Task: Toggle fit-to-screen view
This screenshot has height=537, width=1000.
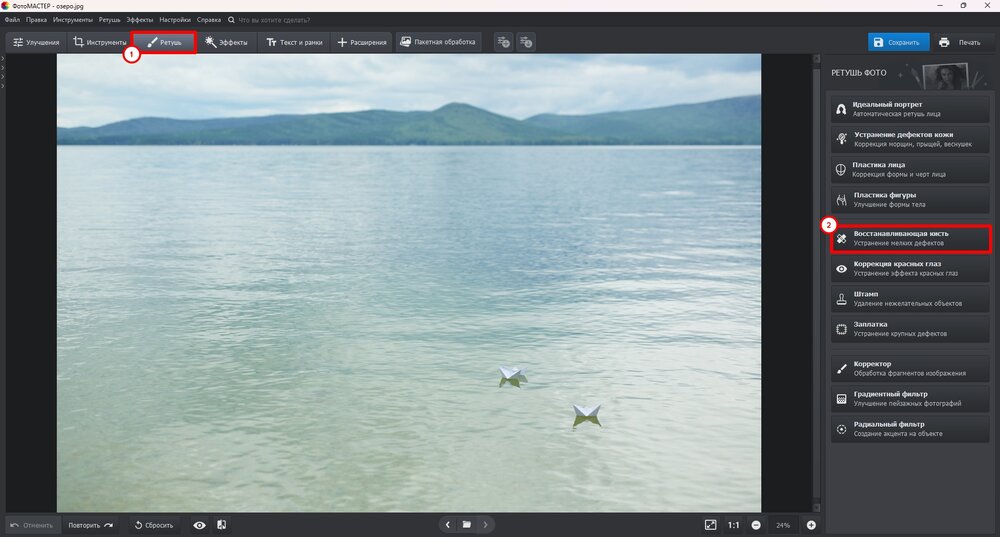Action: pos(710,525)
